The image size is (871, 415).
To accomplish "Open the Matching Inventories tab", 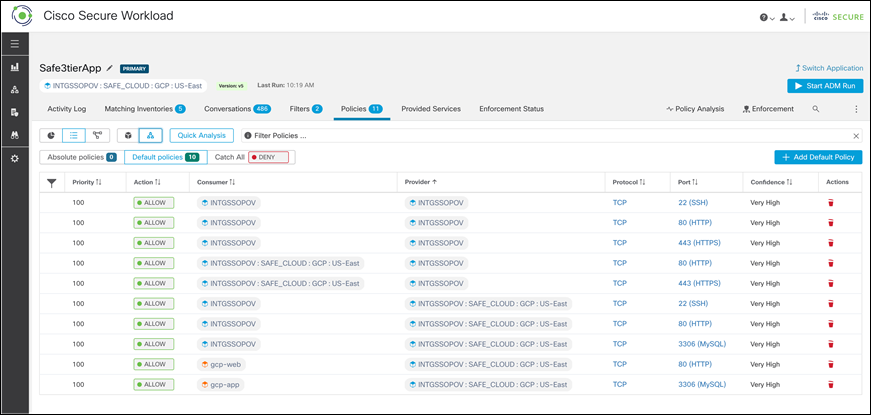I will click(145, 109).
